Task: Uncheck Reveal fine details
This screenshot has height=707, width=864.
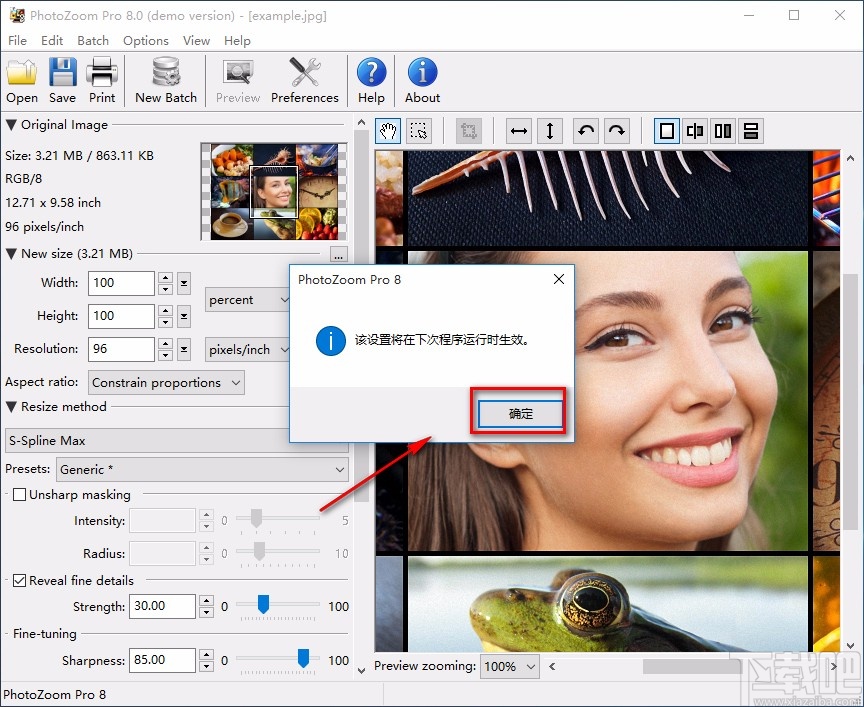Action: [x=20, y=580]
